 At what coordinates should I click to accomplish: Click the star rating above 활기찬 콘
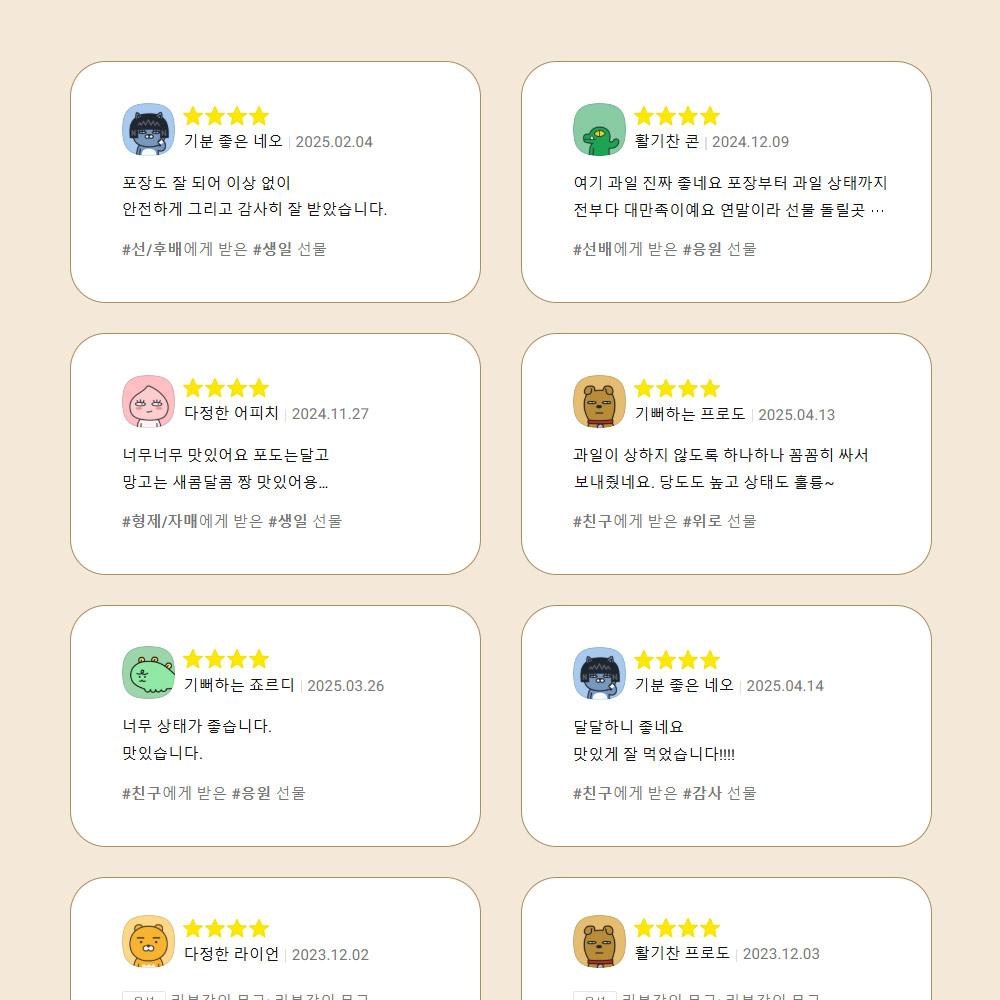tap(677, 116)
